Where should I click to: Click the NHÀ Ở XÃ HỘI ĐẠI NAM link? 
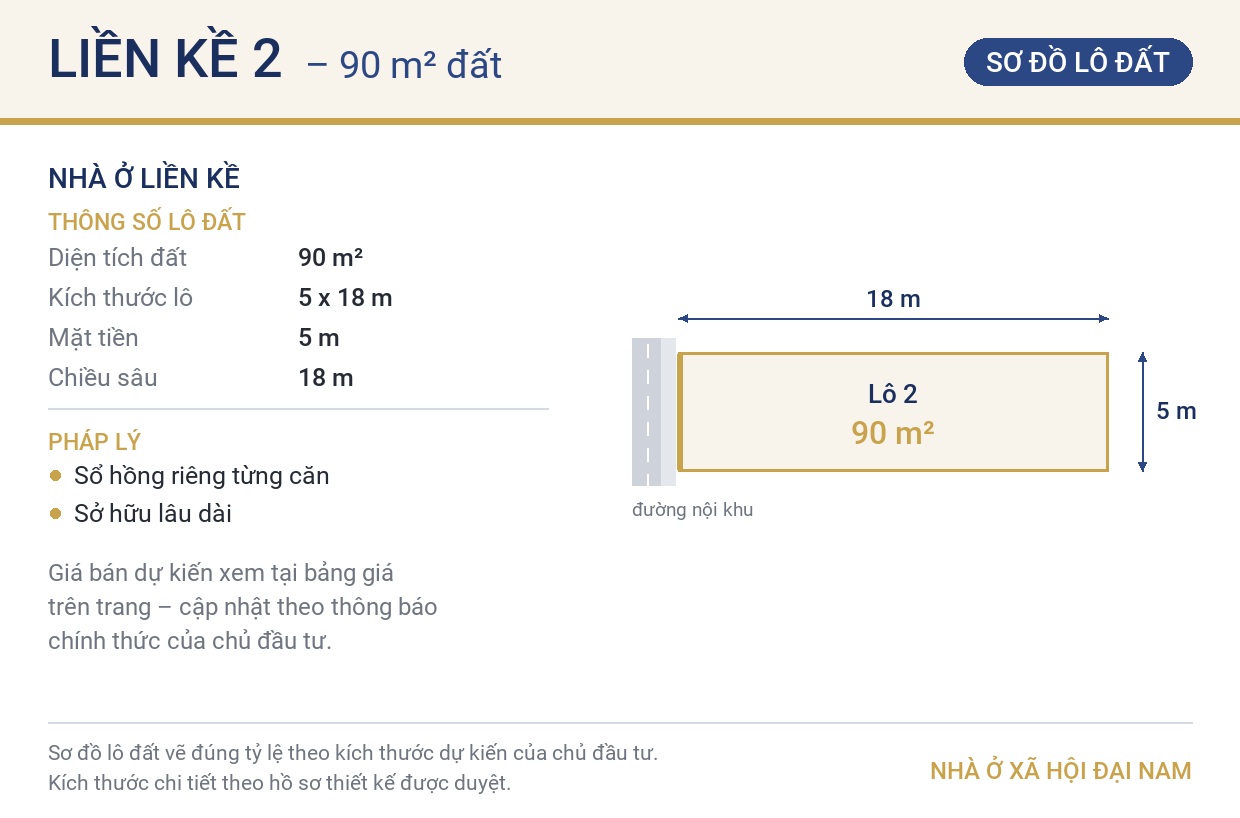pos(1061,771)
